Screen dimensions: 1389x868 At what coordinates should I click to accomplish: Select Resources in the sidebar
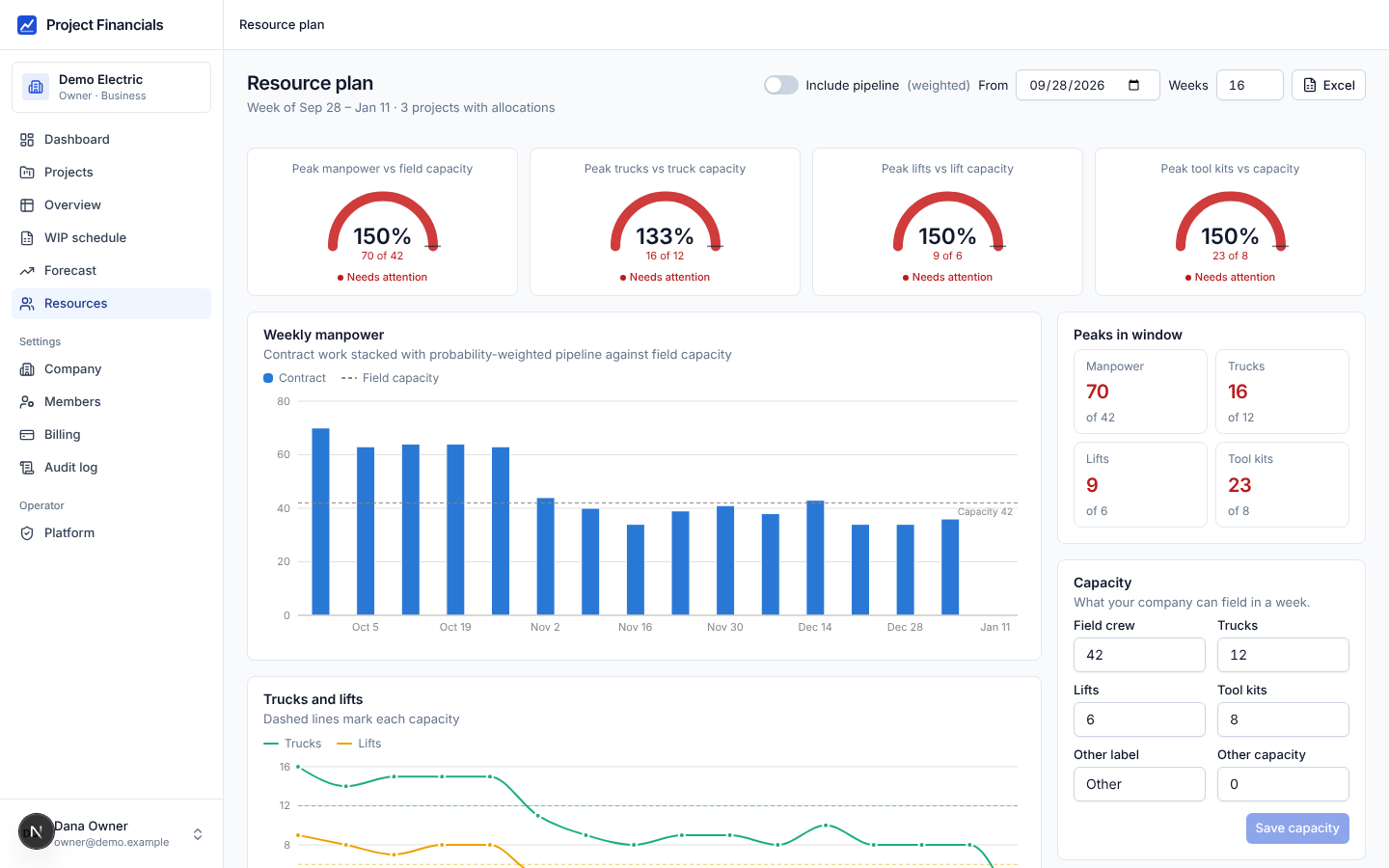click(111, 304)
